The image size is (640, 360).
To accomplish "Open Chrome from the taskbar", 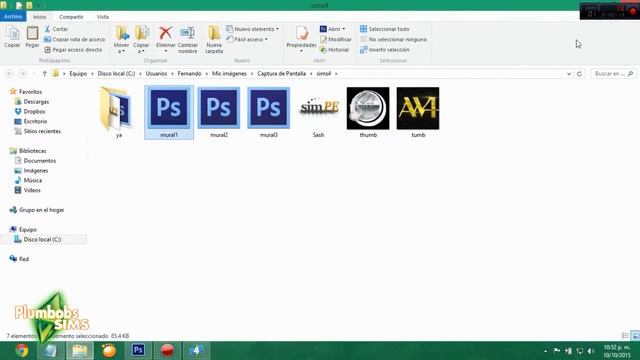I will coord(22,351).
